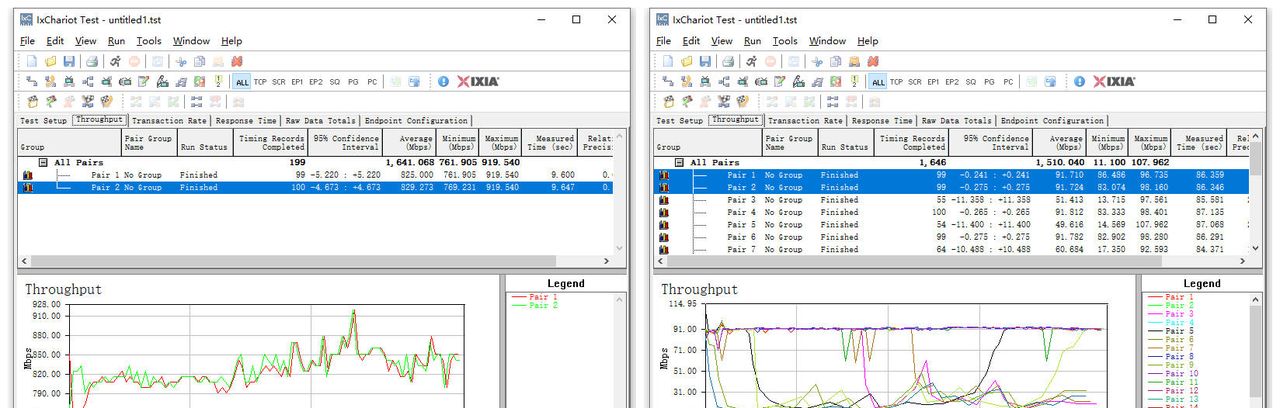
Task: Click the Print icon in right window toolbar
Action: pyautogui.click(x=730, y=62)
